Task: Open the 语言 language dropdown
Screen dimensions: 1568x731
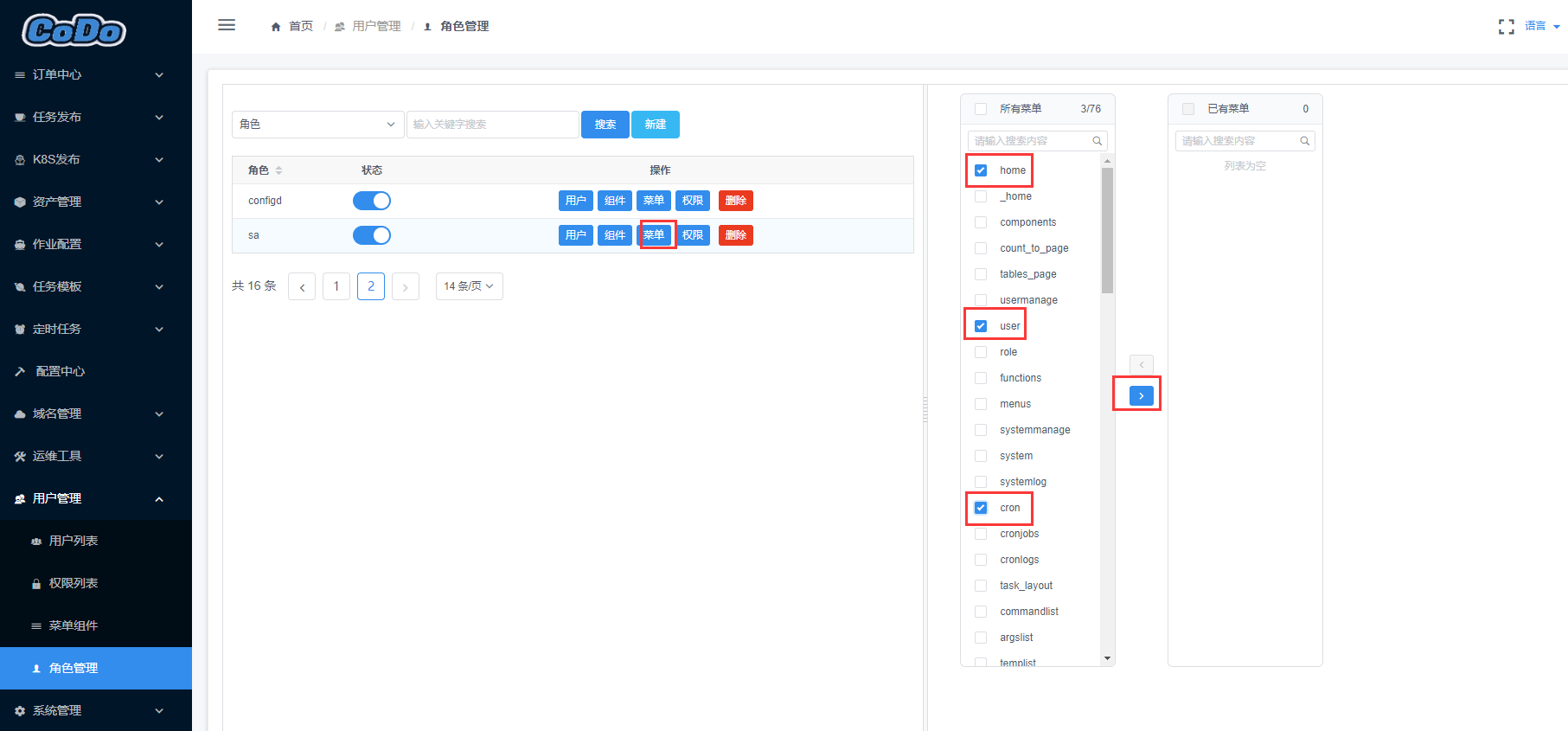Action: 1542,26
